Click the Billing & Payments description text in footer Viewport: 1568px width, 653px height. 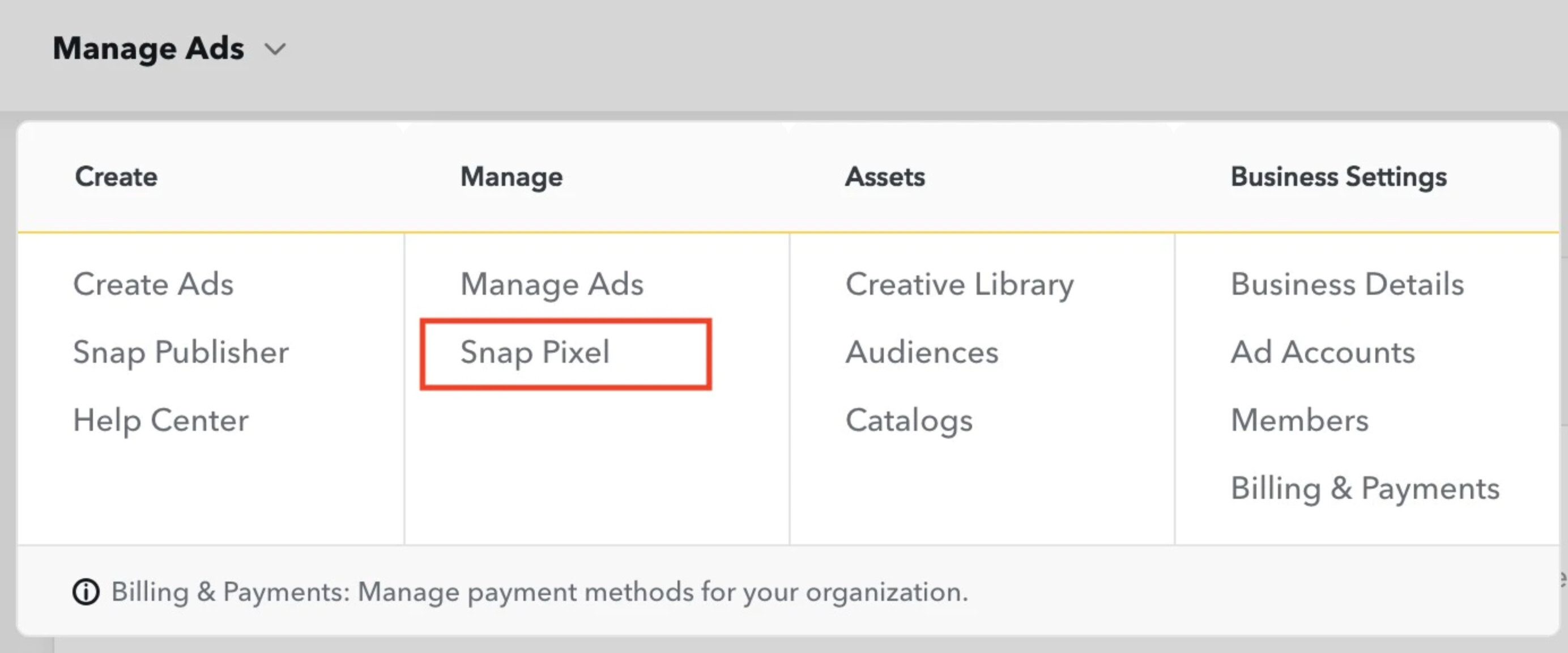[539, 592]
